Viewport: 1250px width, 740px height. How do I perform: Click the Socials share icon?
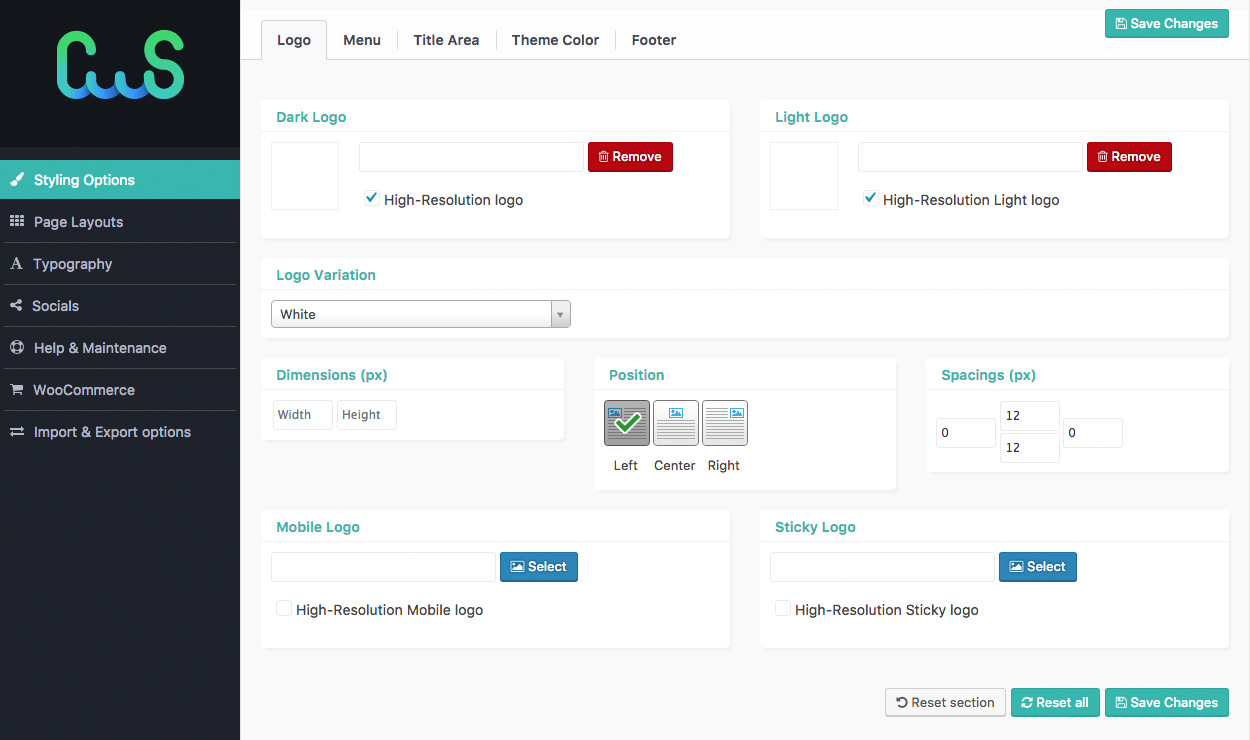click(x=16, y=305)
